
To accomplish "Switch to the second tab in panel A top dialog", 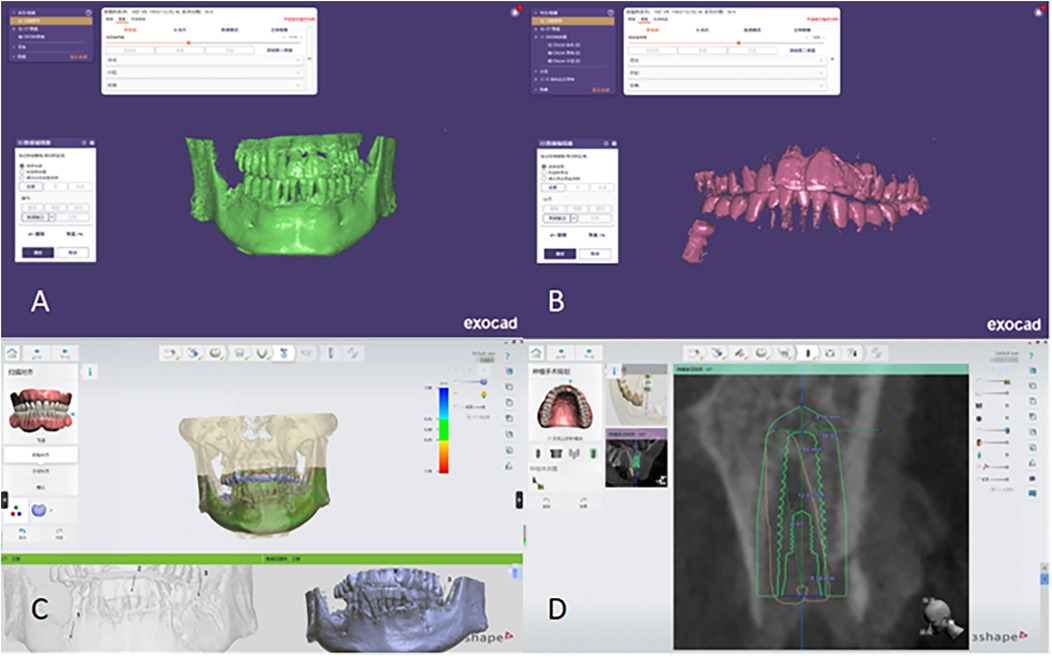I will pyautogui.click(x=122, y=19).
